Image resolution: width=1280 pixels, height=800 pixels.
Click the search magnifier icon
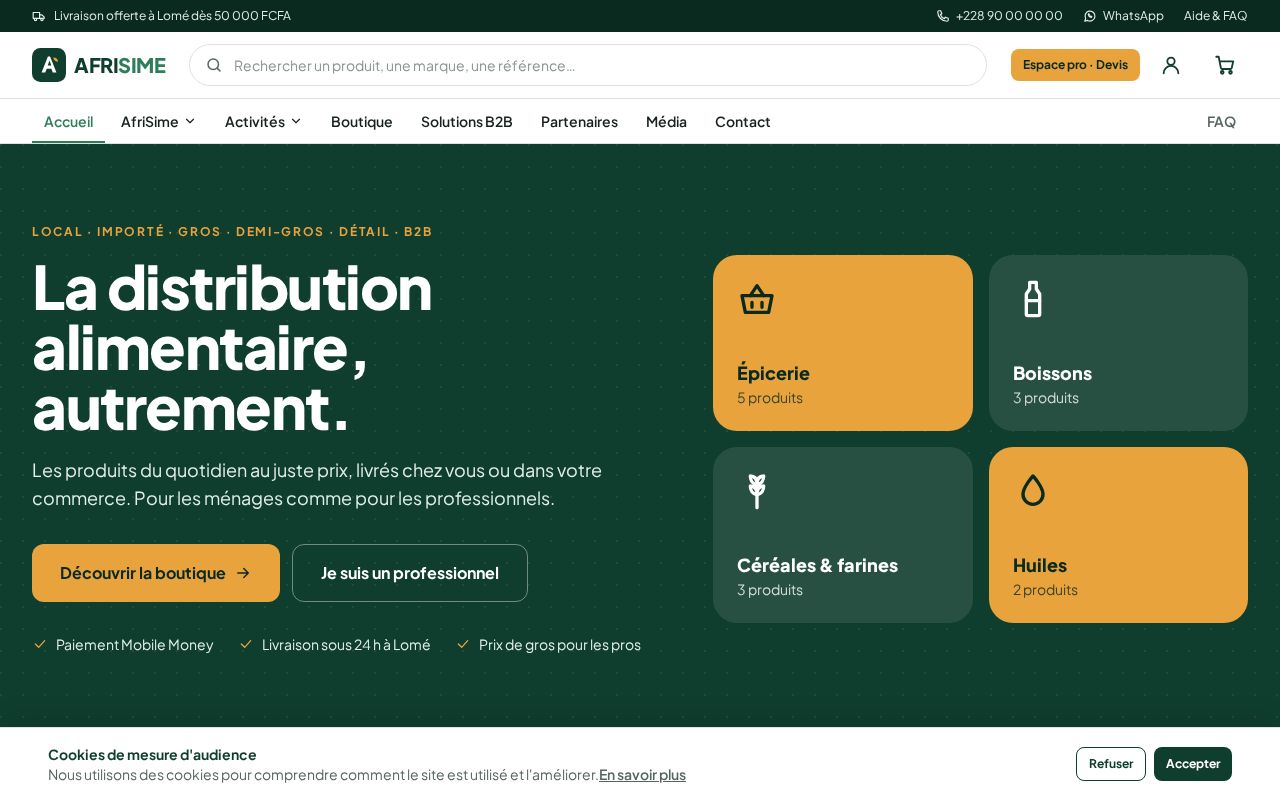pyautogui.click(x=214, y=65)
